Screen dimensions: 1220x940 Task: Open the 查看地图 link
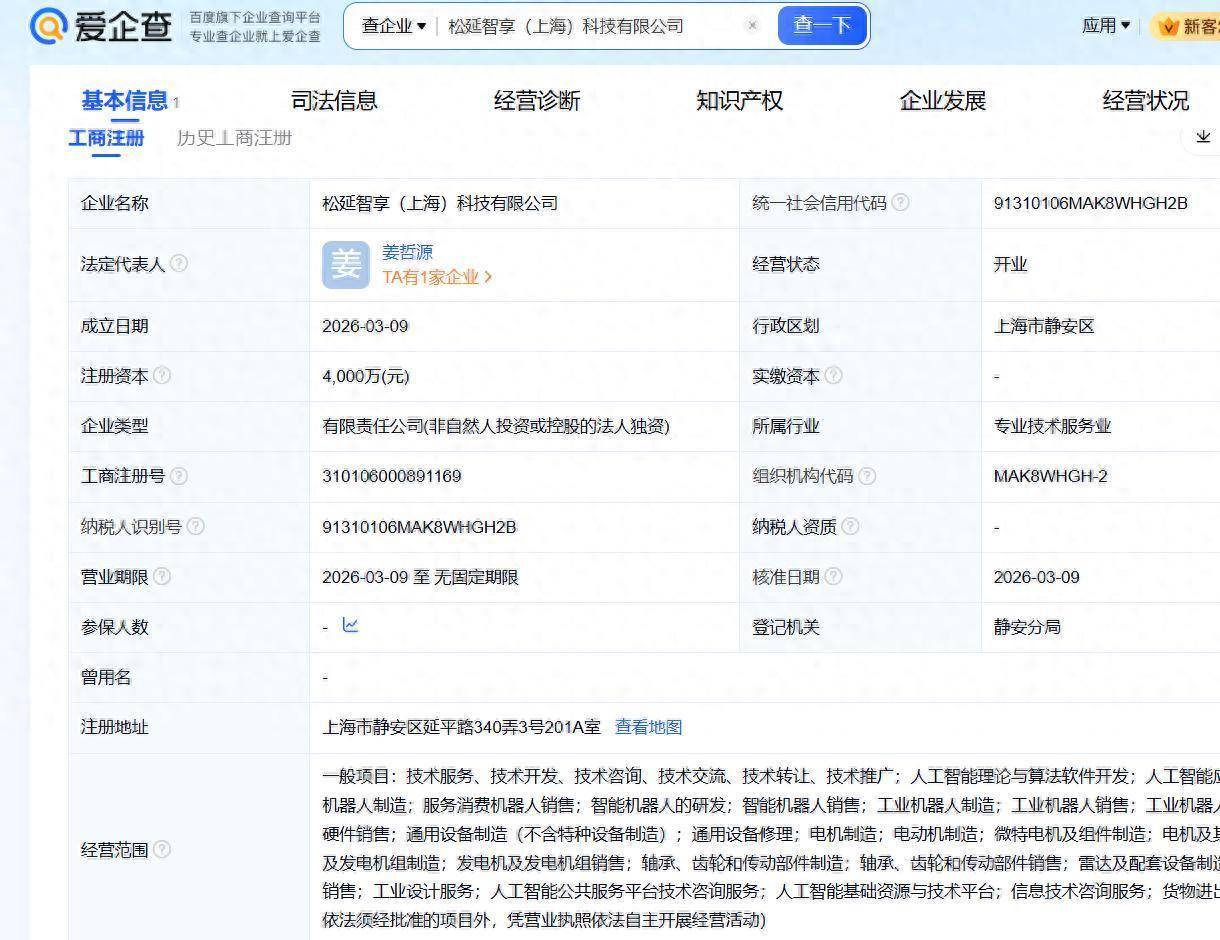point(648,727)
